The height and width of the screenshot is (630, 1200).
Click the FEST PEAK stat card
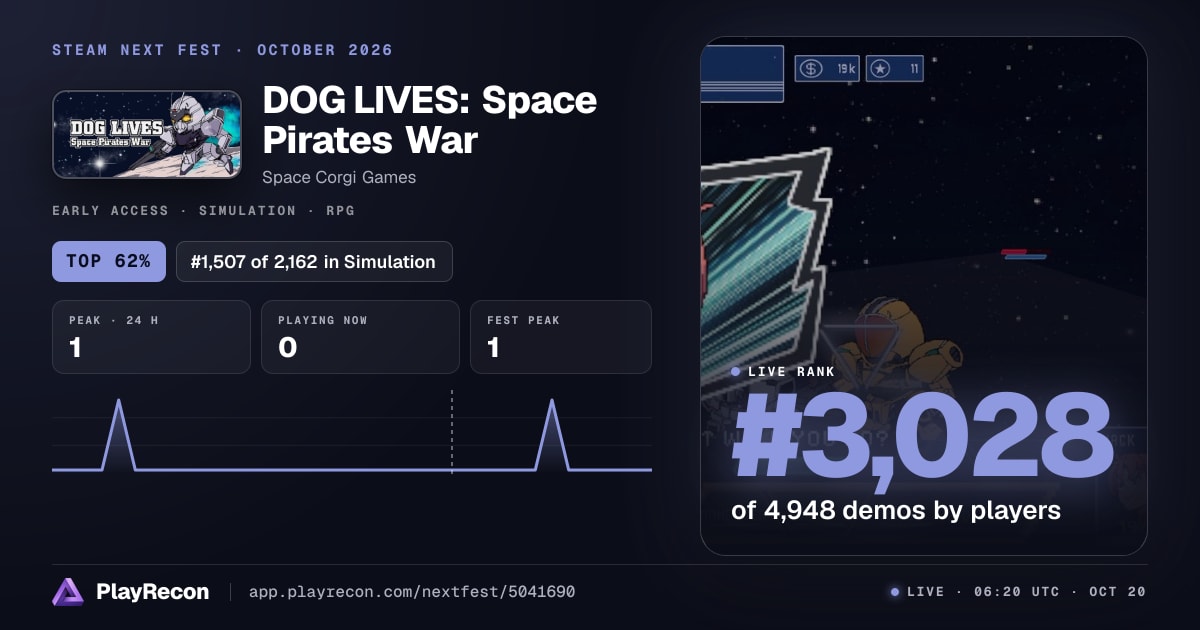(x=561, y=337)
